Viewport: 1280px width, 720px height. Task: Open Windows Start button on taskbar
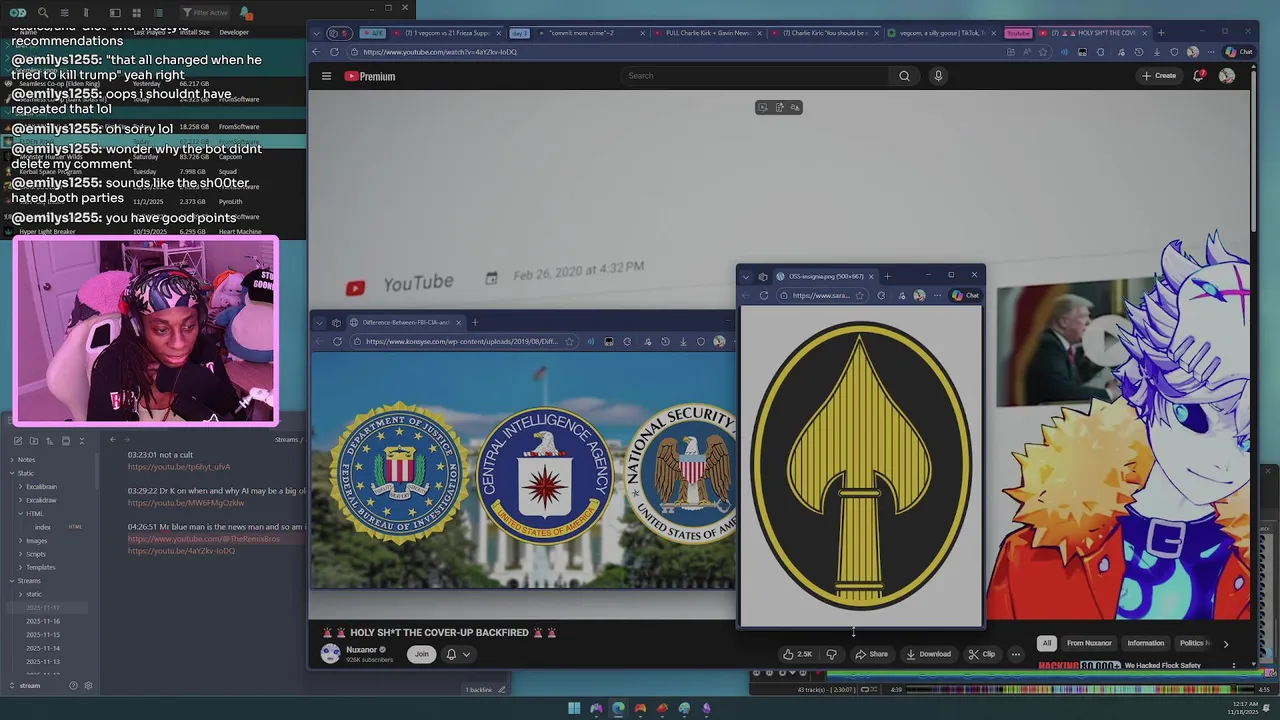tap(574, 709)
